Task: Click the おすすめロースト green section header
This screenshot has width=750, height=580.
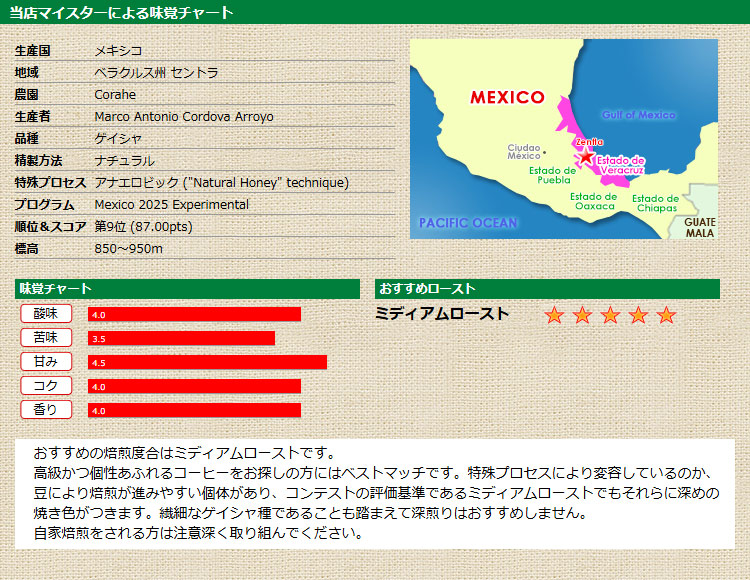Action: pos(547,289)
